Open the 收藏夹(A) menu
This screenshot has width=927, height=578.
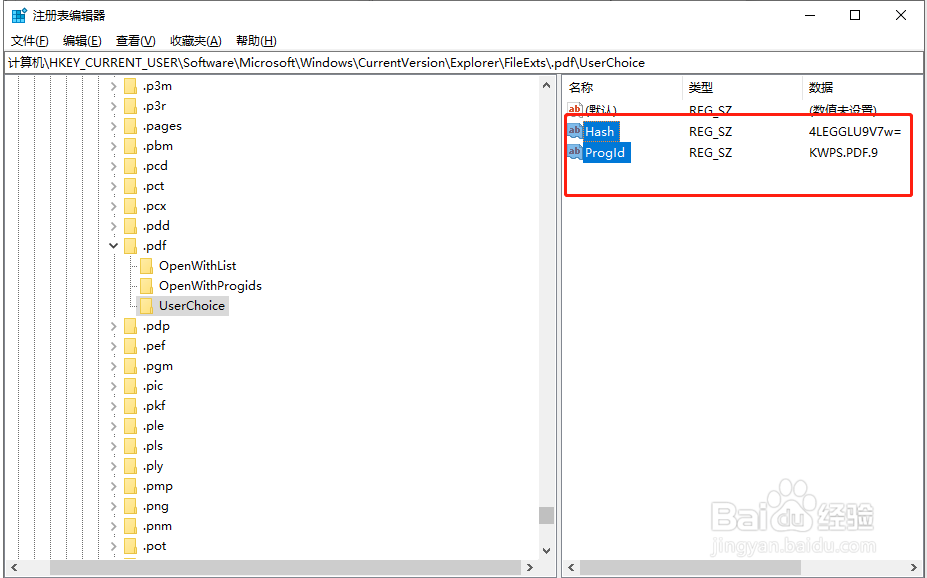(x=196, y=41)
